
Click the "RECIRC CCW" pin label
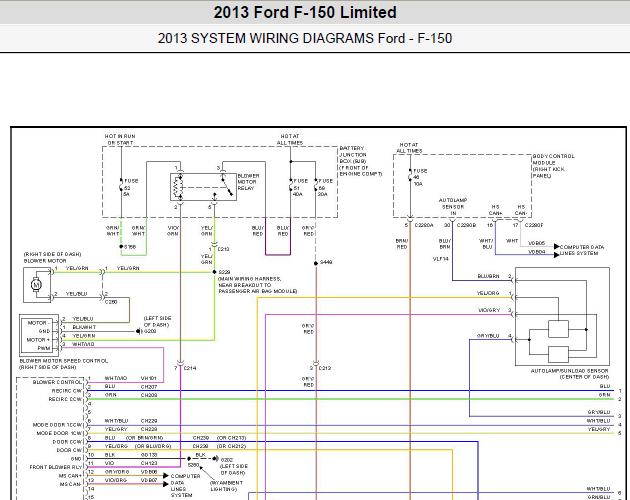pyautogui.click(x=65, y=399)
